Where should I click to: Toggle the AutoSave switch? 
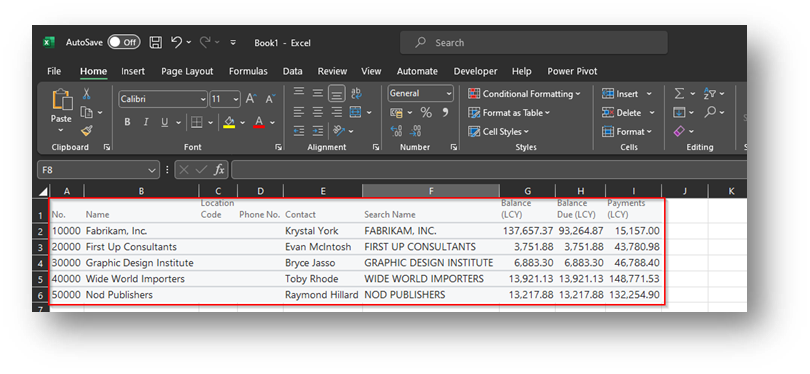click(x=124, y=42)
